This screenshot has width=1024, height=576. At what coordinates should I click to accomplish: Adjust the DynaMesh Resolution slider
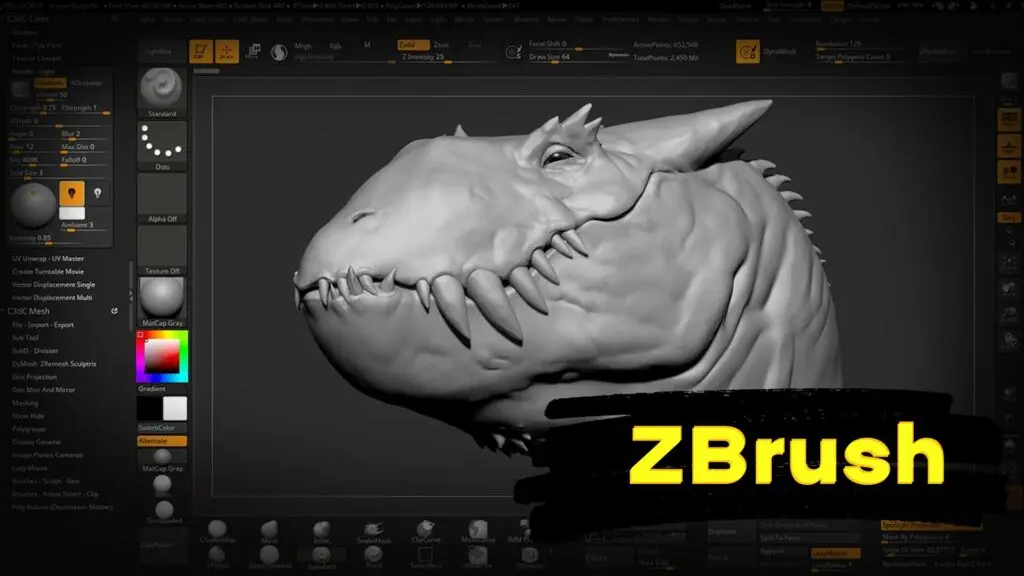click(x=859, y=44)
